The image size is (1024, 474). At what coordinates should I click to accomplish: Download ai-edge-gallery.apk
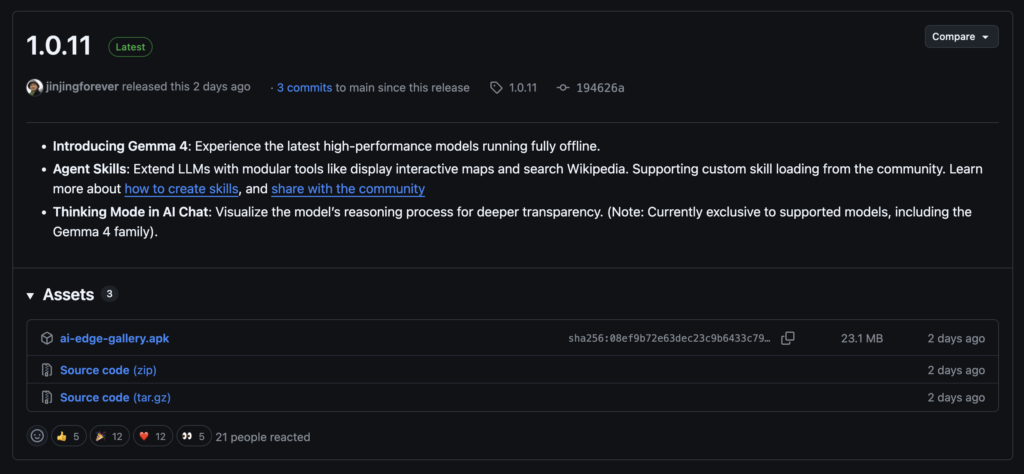point(114,339)
